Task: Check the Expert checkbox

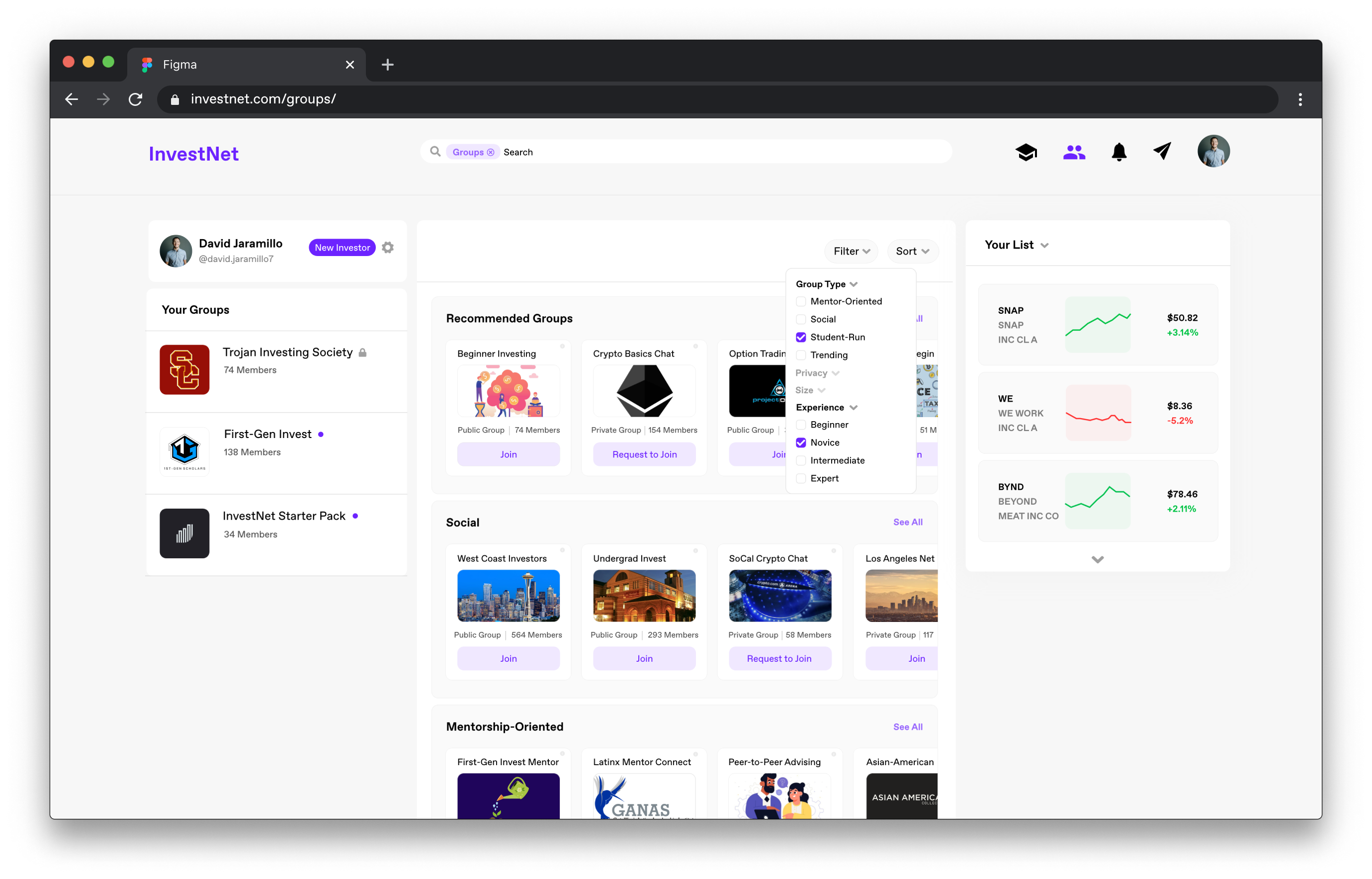Action: (x=801, y=478)
